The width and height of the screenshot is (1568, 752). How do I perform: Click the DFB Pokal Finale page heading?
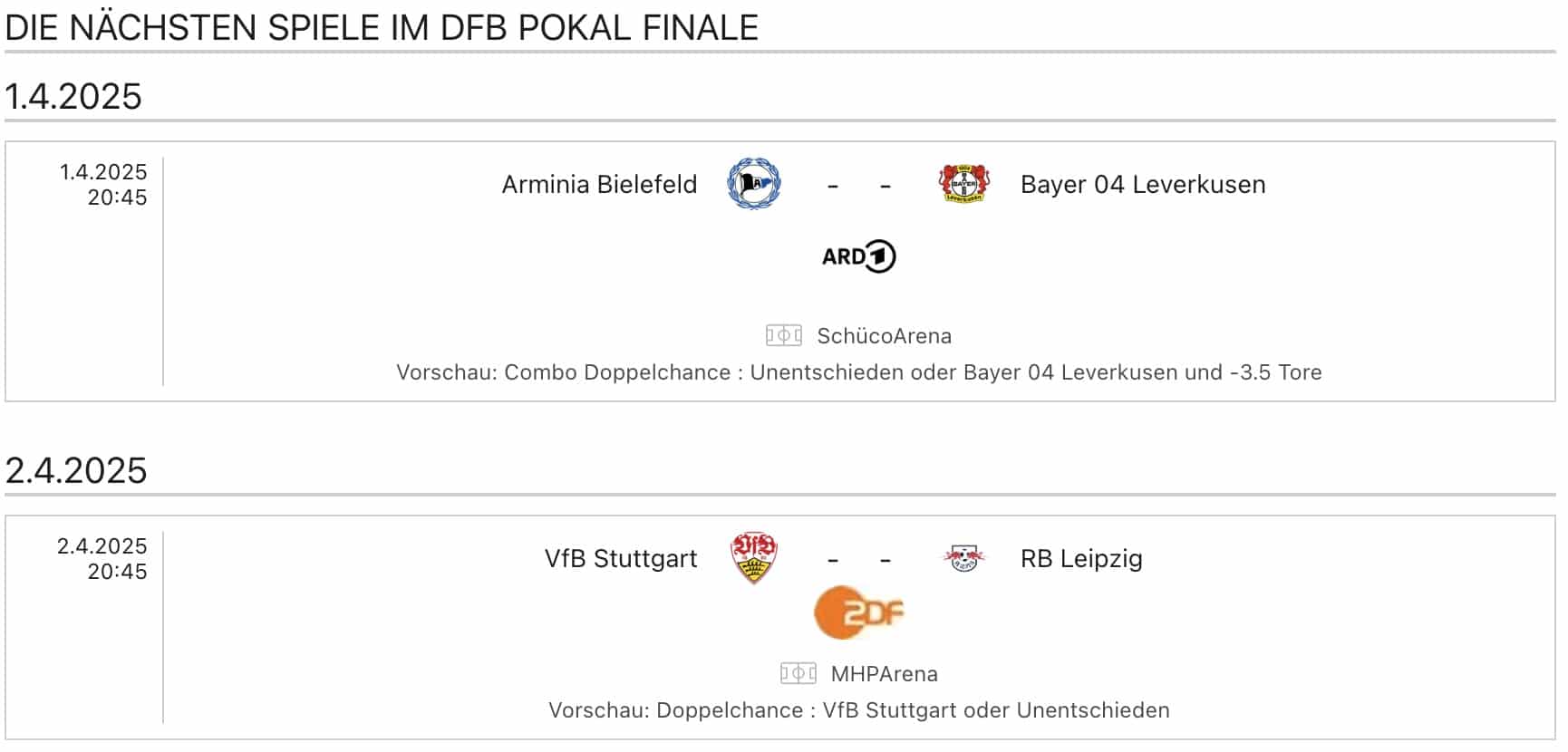click(x=382, y=28)
